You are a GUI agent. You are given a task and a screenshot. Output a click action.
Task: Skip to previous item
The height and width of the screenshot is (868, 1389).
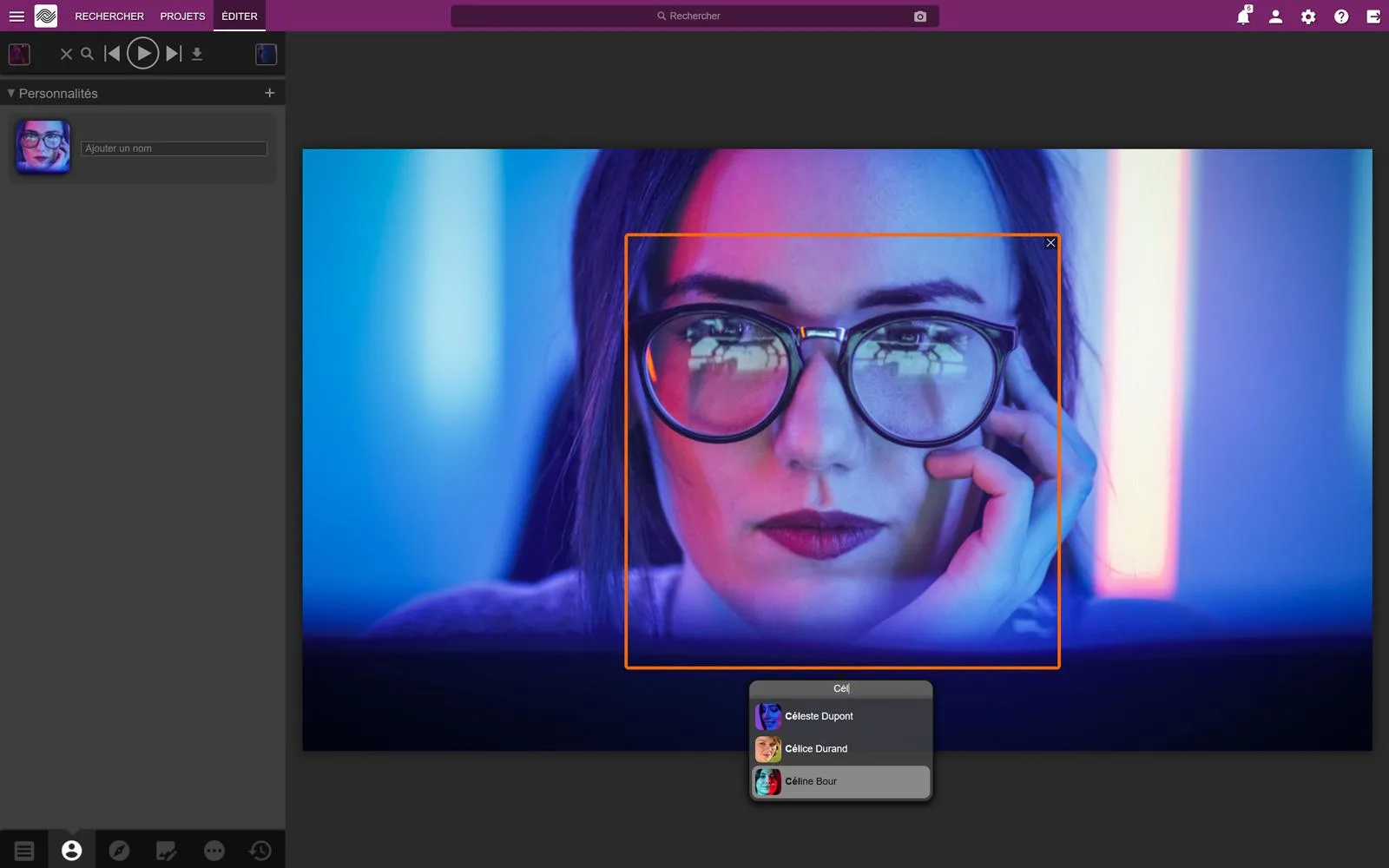click(112, 54)
